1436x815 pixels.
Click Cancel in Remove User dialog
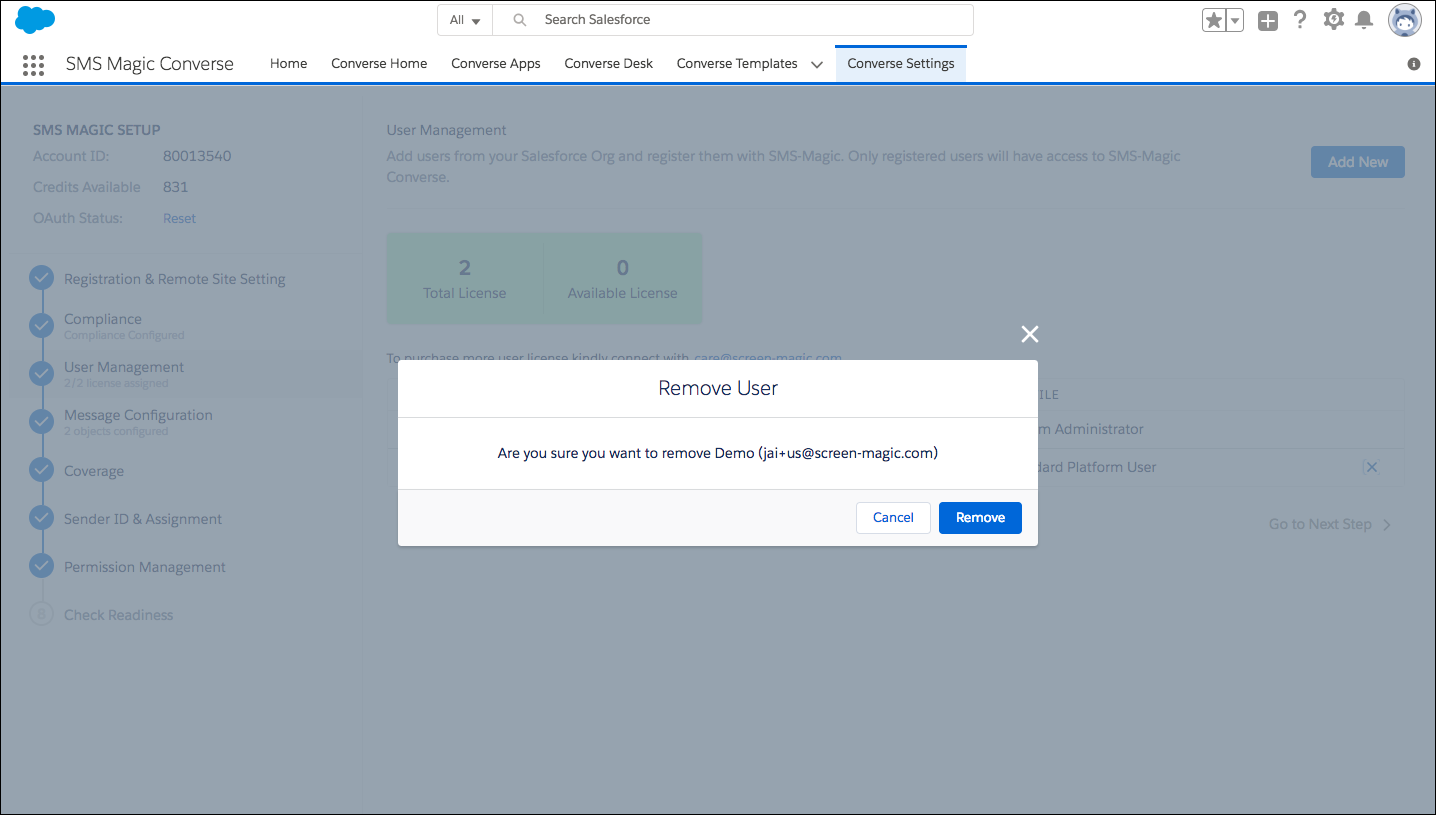pyautogui.click(x=893, y=518)
